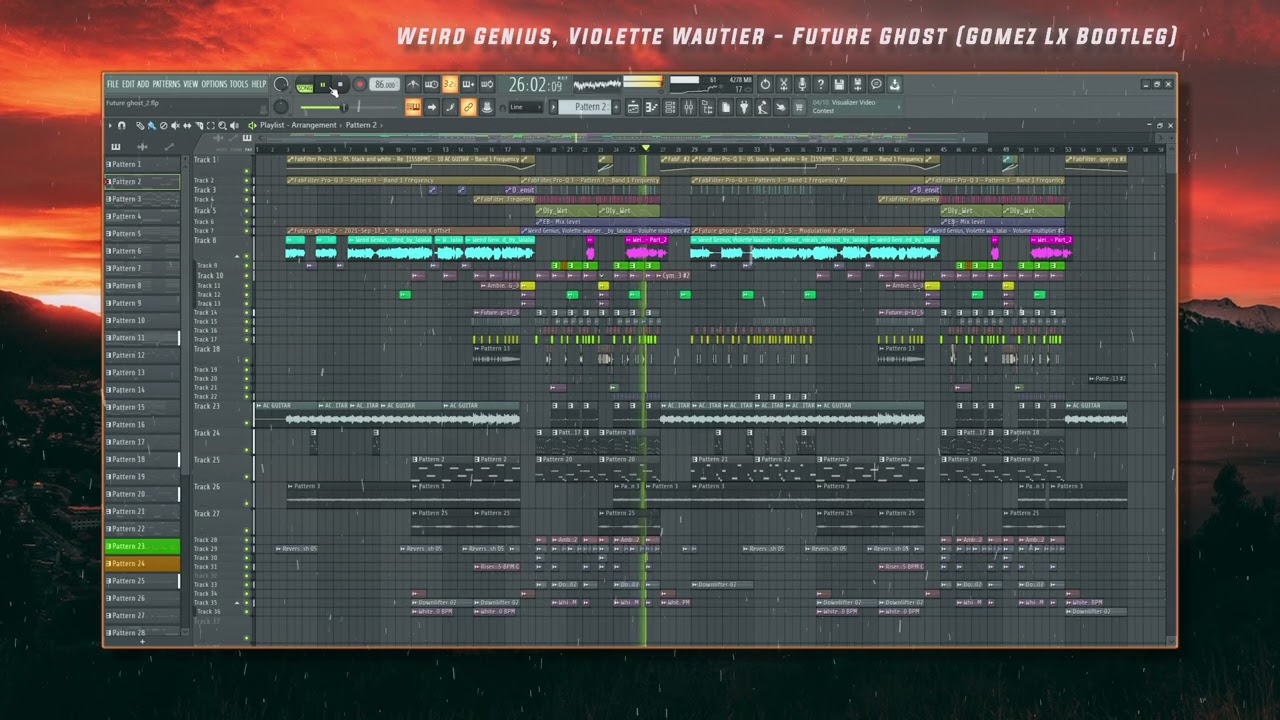The height and width of the screenshot is (720, 1280).
Task: Open the tempo tapper icon
Action: tap(762, 107)
